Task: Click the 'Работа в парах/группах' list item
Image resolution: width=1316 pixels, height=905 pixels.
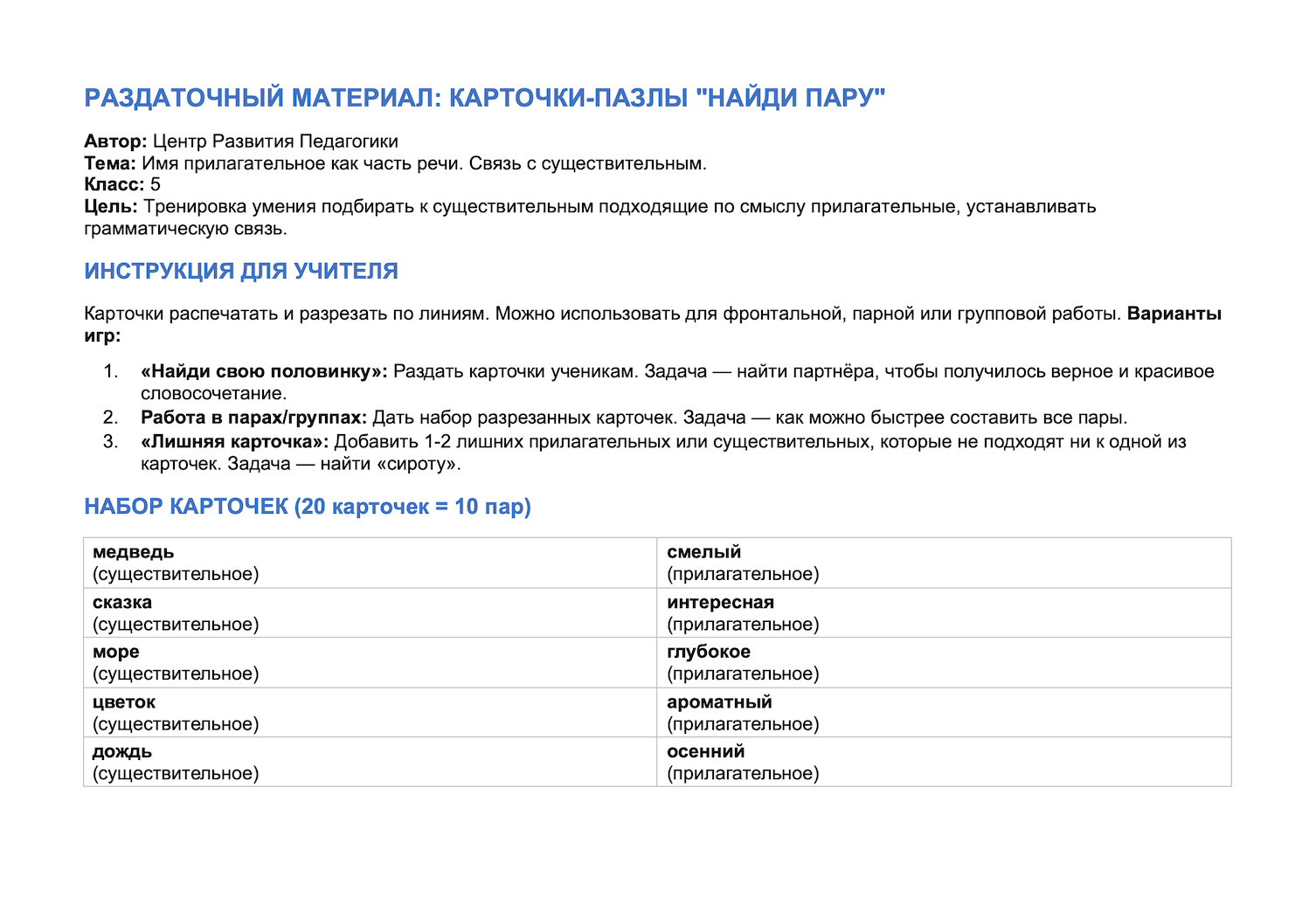Action: pos(634,418)
